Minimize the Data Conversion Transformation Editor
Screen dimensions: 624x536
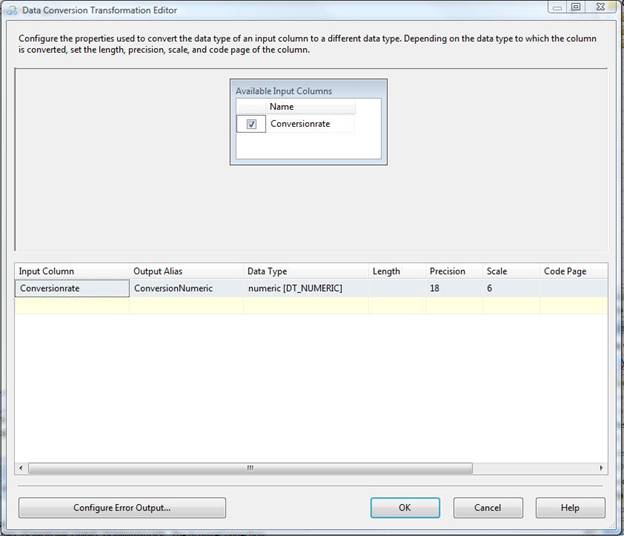[x=557, y=7]
